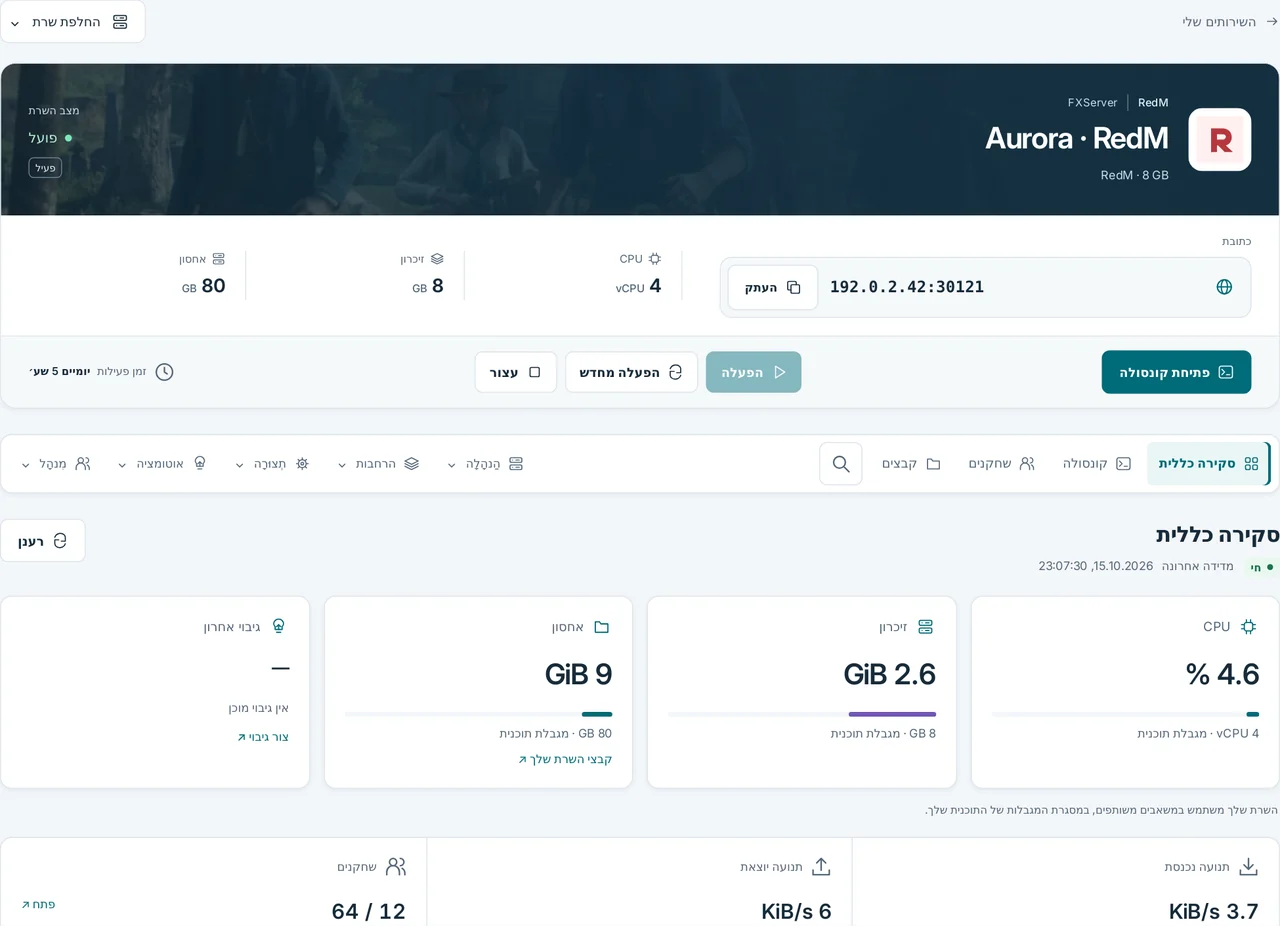This screenshot has width=1280, height=926.
Task: Click the storage usage progress bar
Action: [x=478, y=714]
